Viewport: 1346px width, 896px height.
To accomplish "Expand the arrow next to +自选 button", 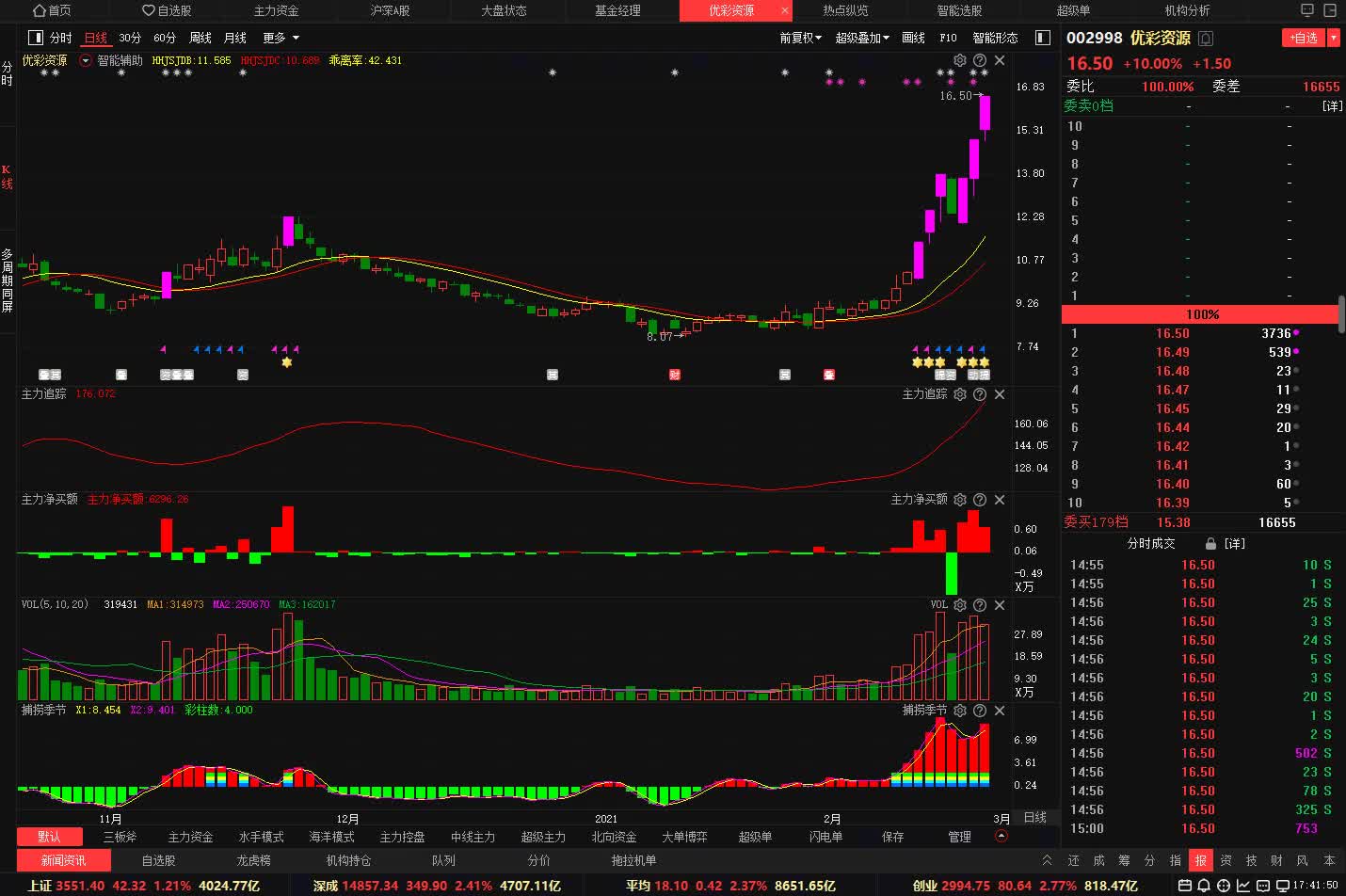I will coord(1334,38).
